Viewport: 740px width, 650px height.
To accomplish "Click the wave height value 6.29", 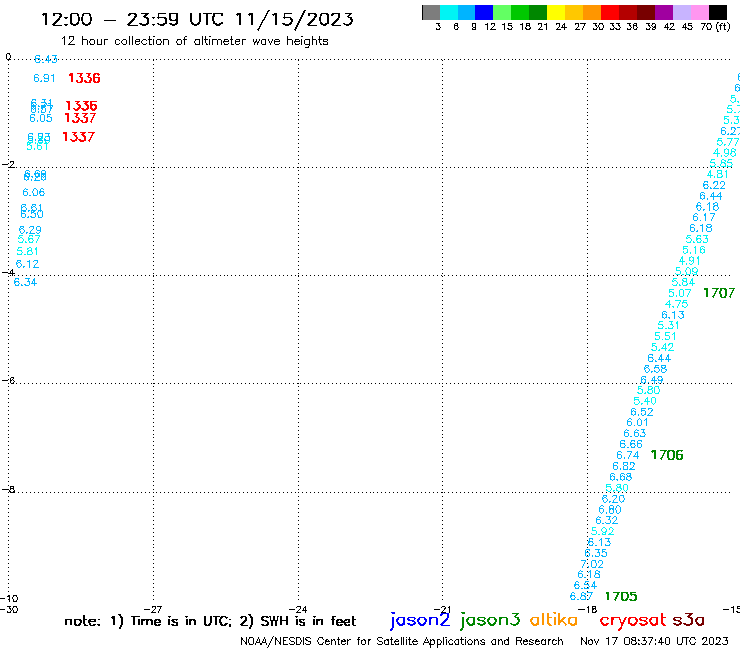I will tap(30, 230).
